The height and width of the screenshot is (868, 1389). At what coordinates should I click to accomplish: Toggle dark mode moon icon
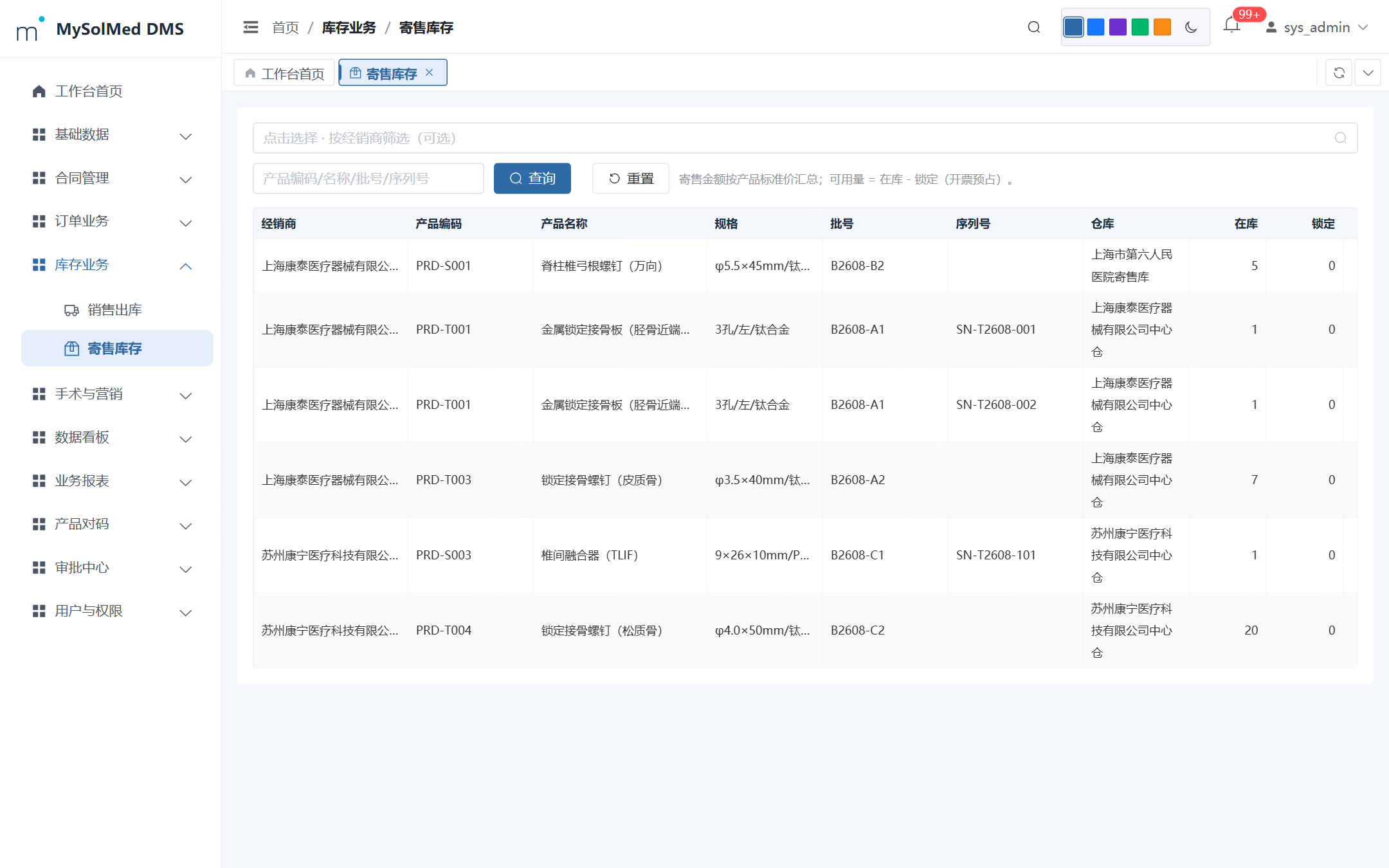point(1191,27)
